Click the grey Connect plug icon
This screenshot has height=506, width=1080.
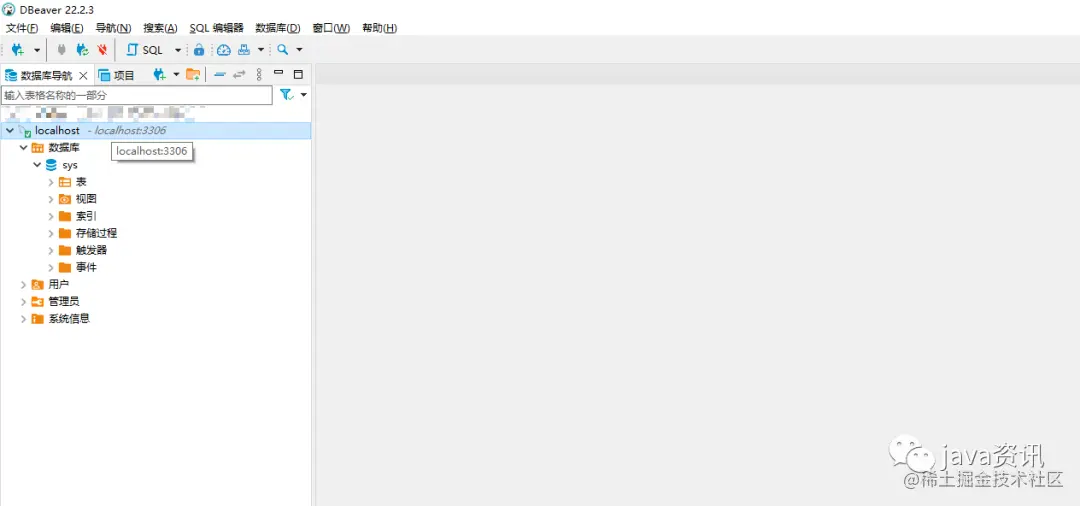click(x=62, y=50)
